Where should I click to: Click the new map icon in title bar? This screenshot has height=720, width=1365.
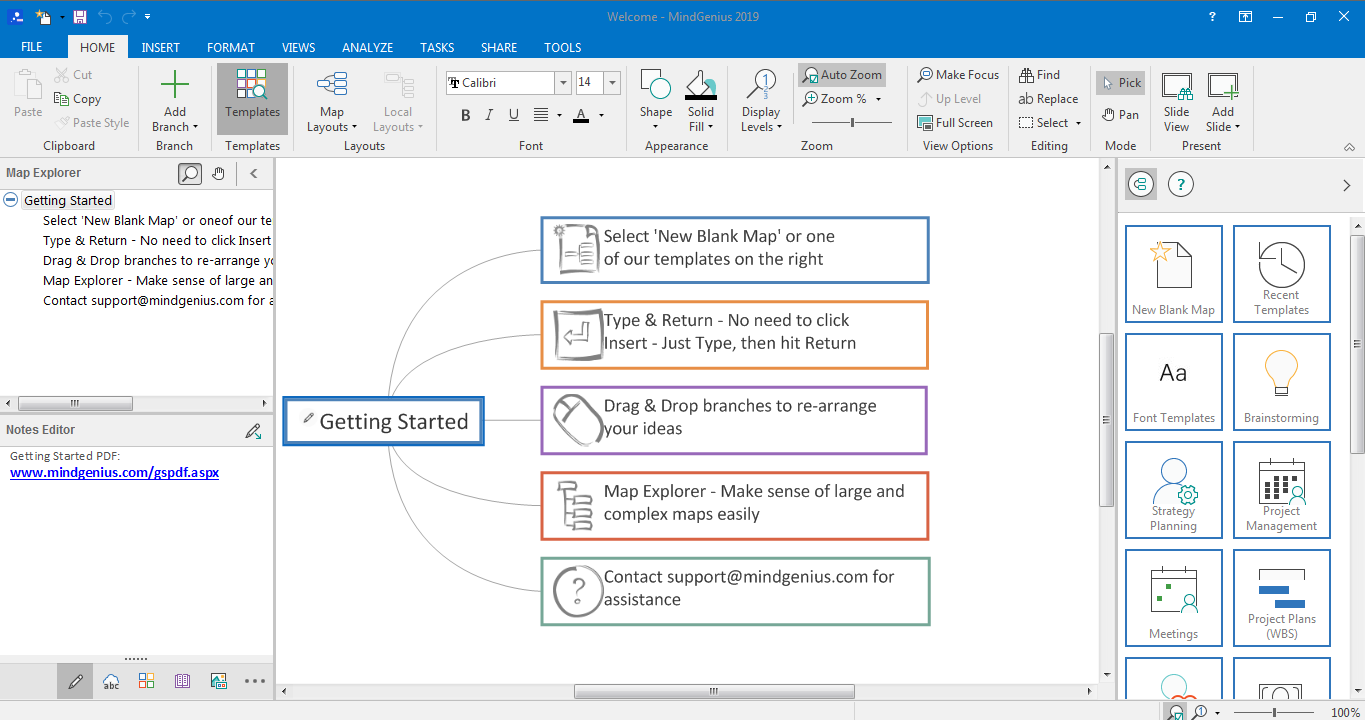coord(43,17)
